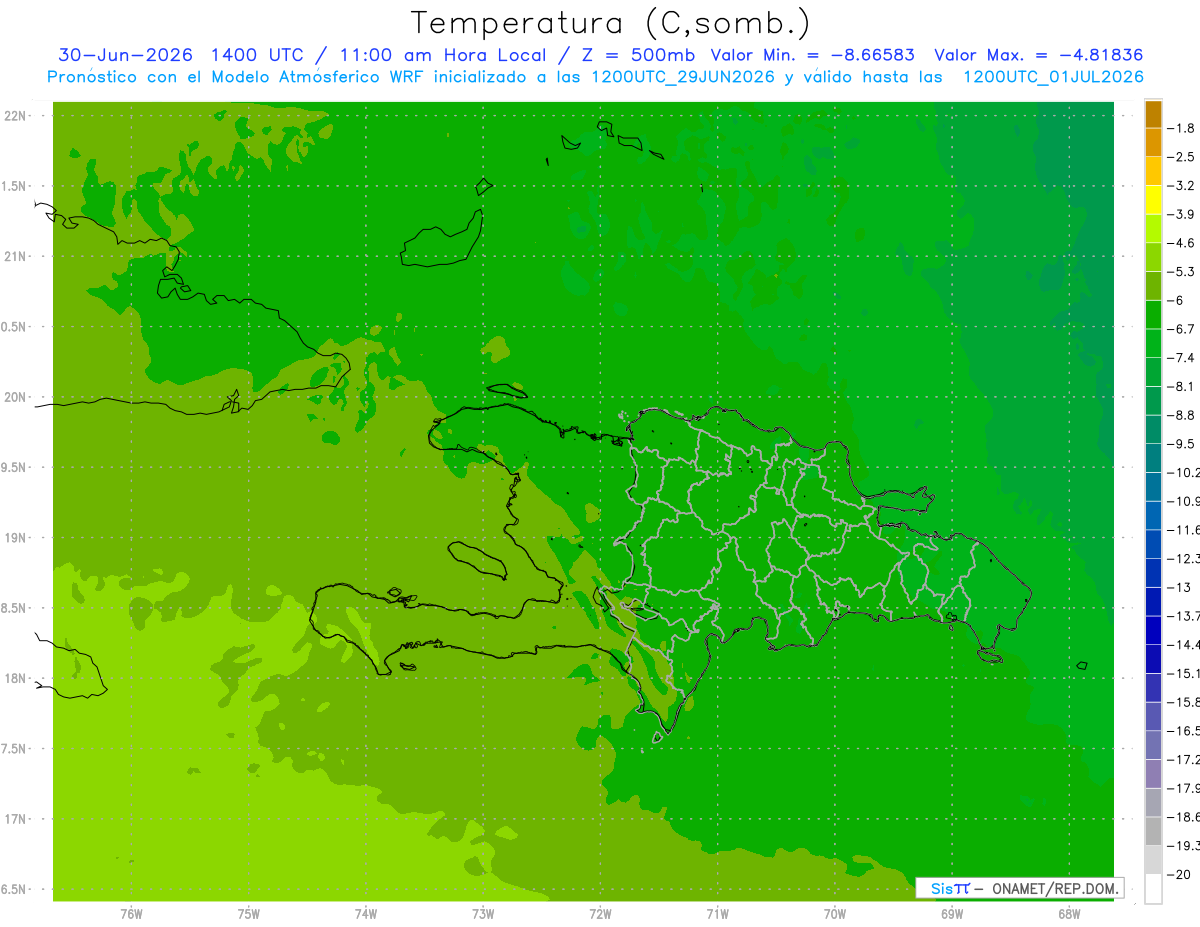Click the '71W' longitude label

[x=717, y=913]
